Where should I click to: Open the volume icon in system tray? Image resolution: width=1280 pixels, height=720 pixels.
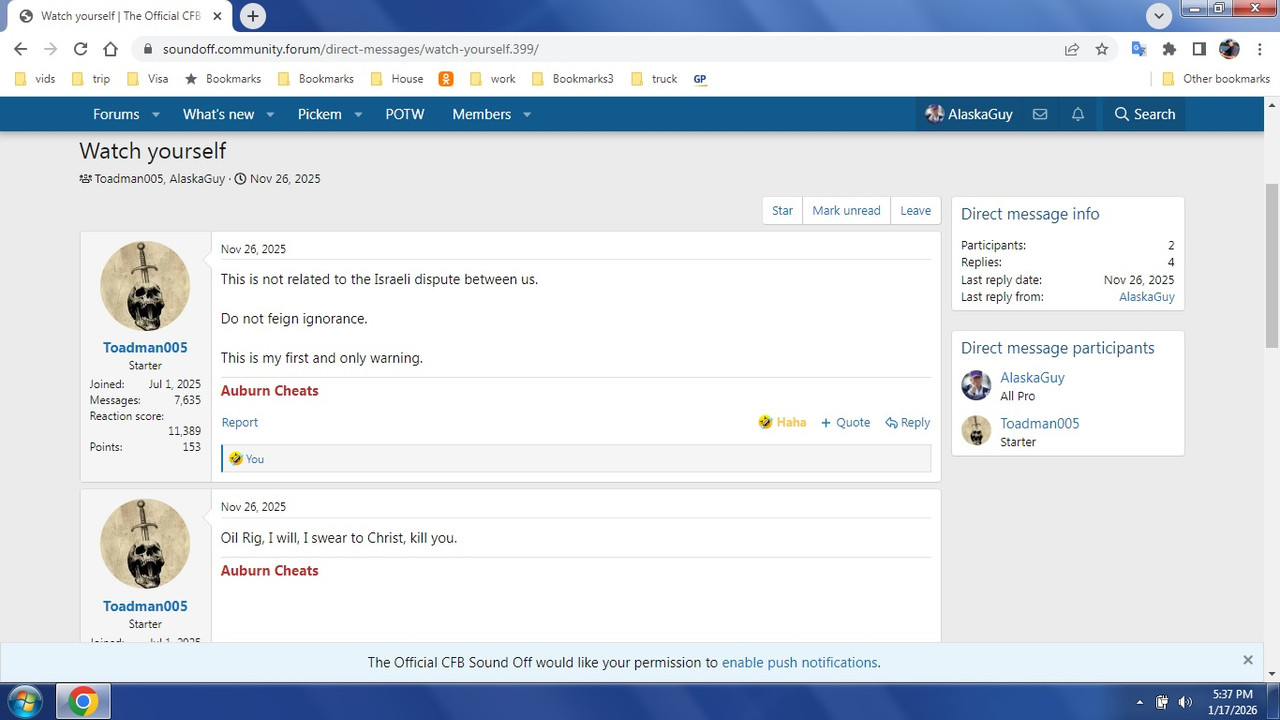click(x=1185, y=702)
